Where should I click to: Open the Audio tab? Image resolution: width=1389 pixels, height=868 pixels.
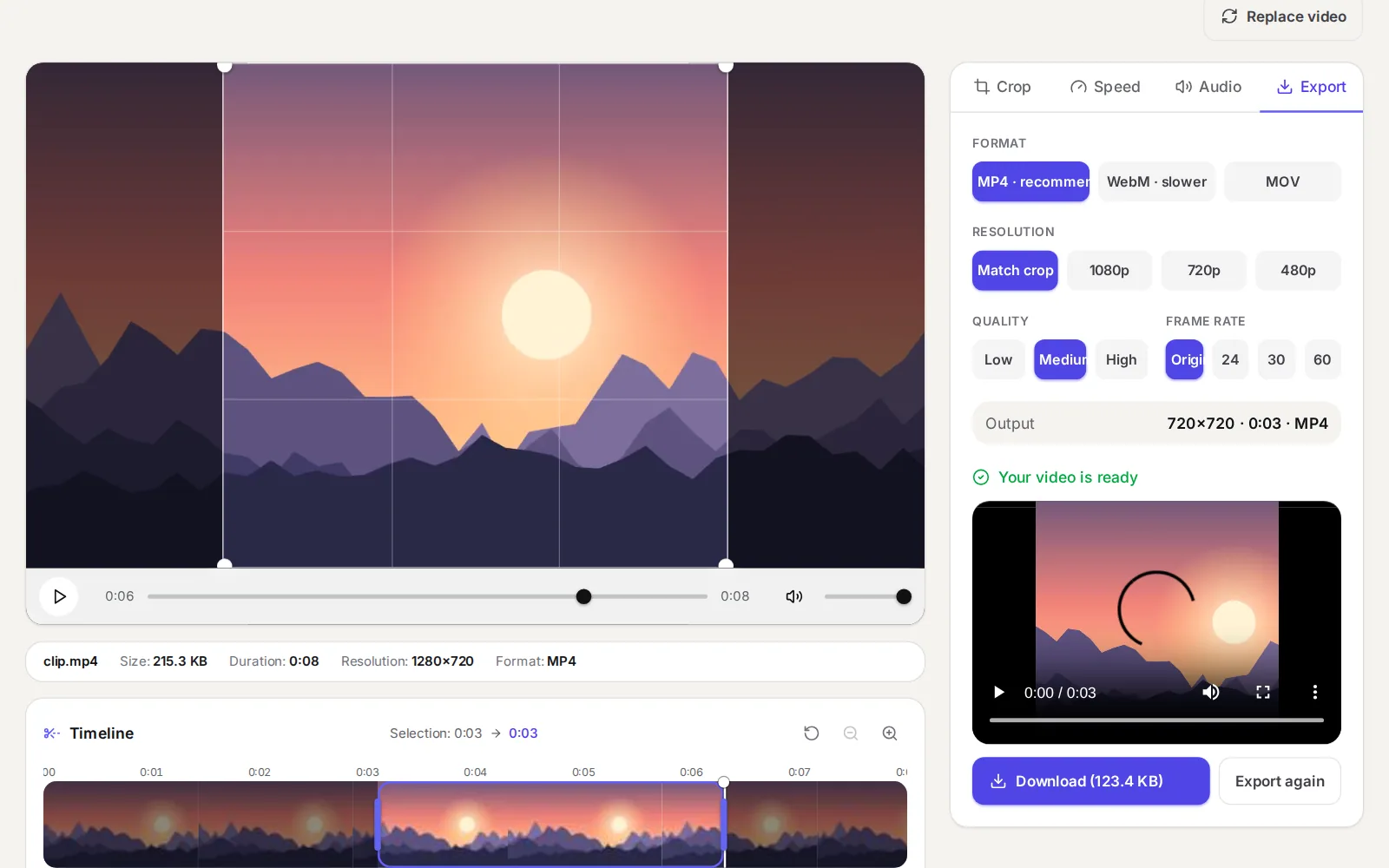[1208, 87]
